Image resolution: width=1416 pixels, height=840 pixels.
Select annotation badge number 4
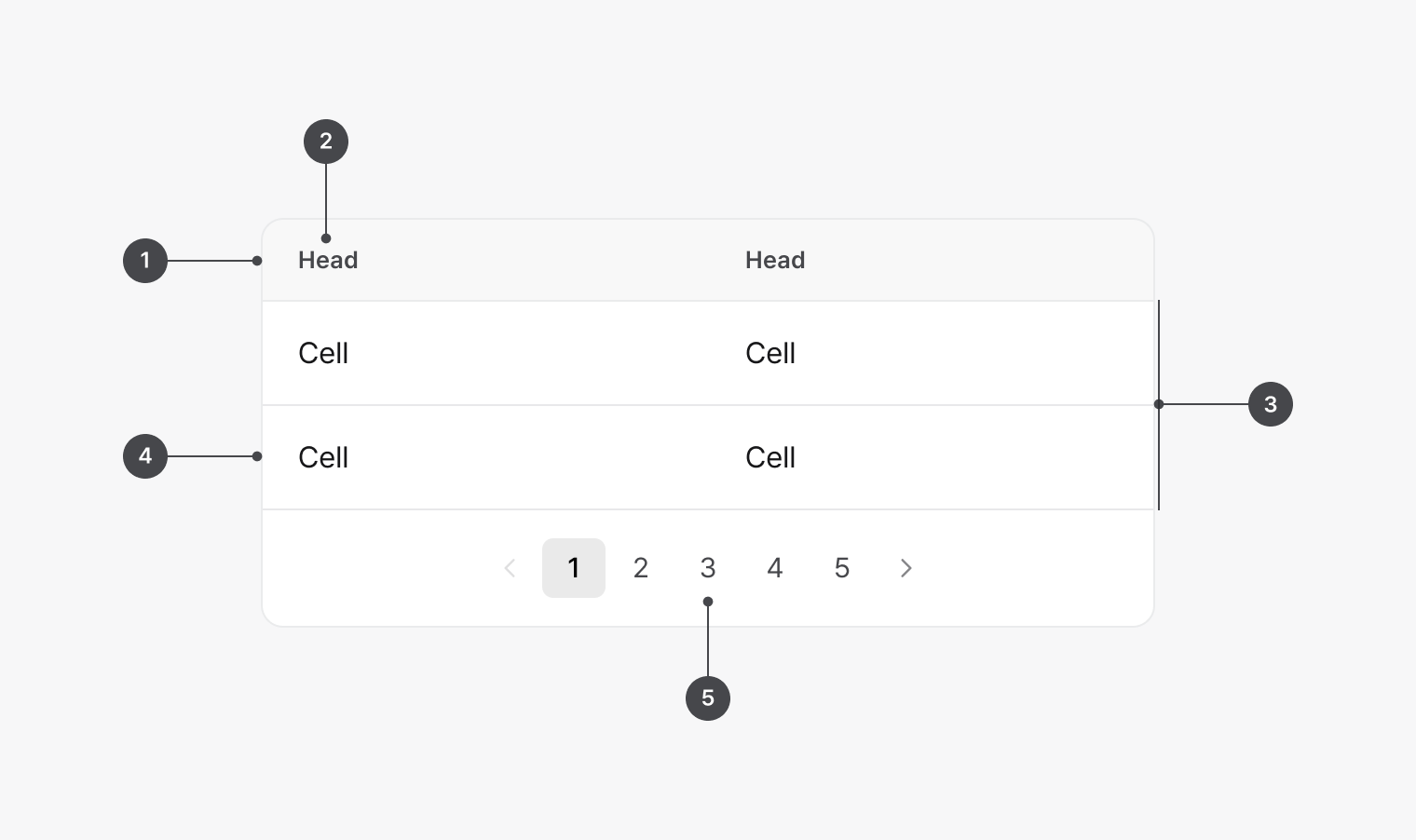pos(145,456)
